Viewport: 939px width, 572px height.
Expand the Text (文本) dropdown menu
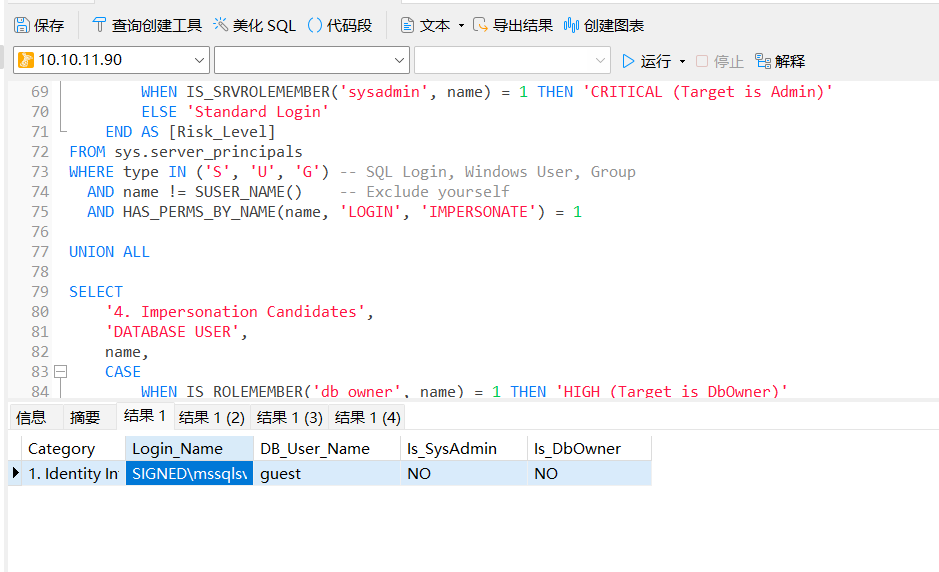461,25
